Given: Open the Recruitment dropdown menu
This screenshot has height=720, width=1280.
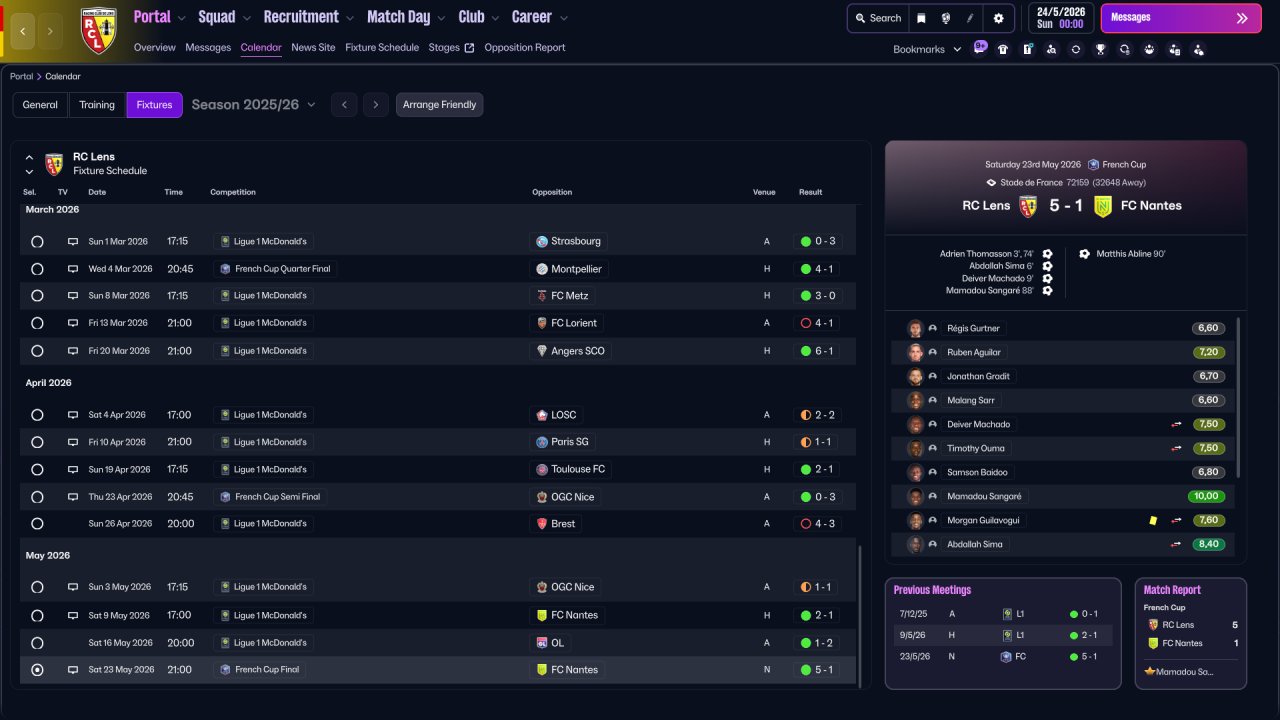Looking at the screenshot, I should 309,17.
